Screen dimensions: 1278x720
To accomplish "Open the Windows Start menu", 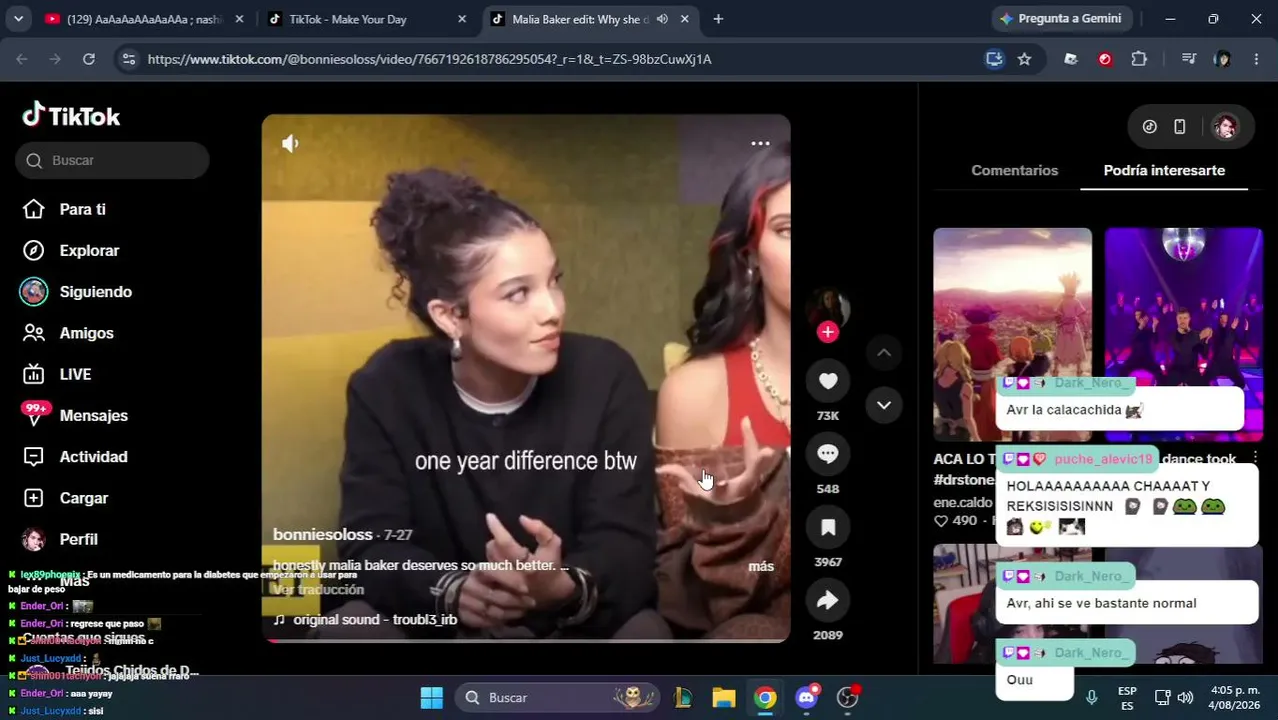I will tap(432, 698).
